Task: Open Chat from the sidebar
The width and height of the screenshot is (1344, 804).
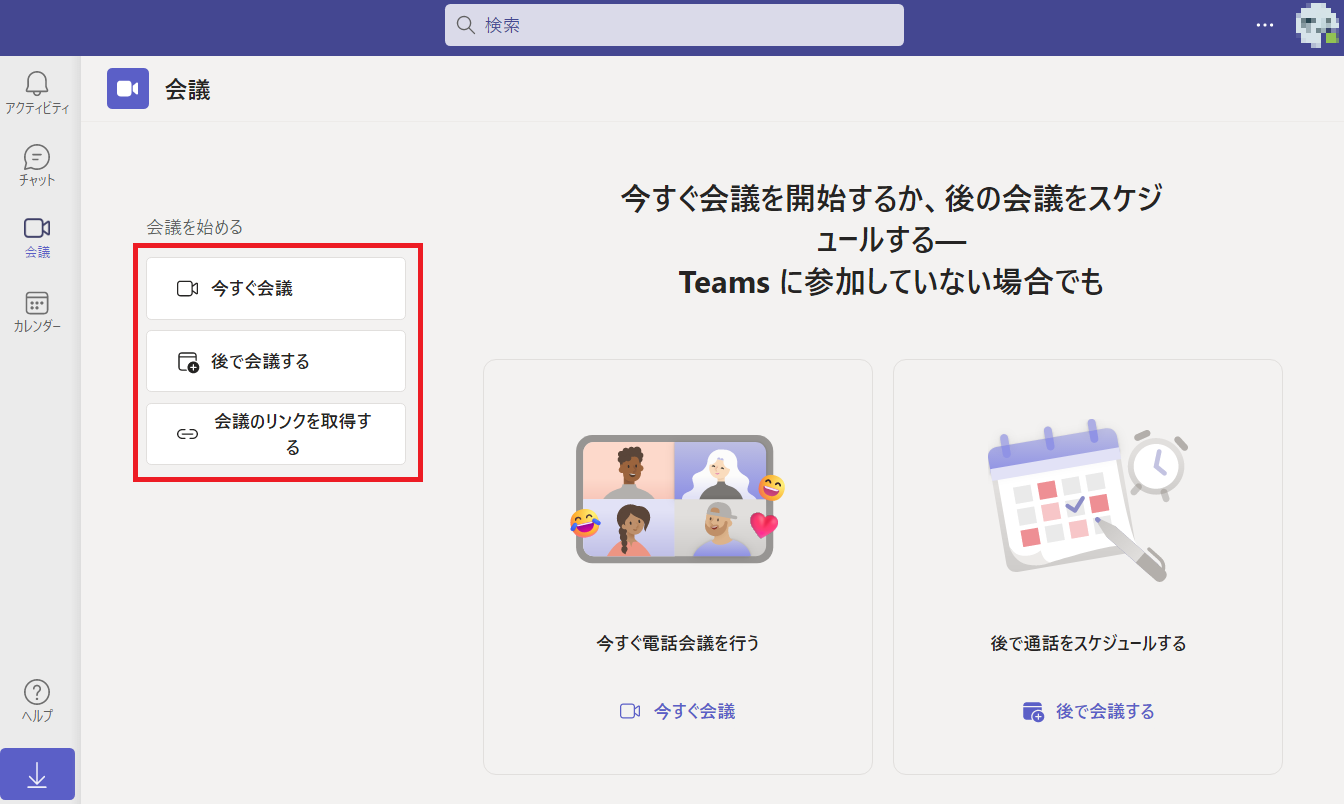Action: tap(37, 158)
